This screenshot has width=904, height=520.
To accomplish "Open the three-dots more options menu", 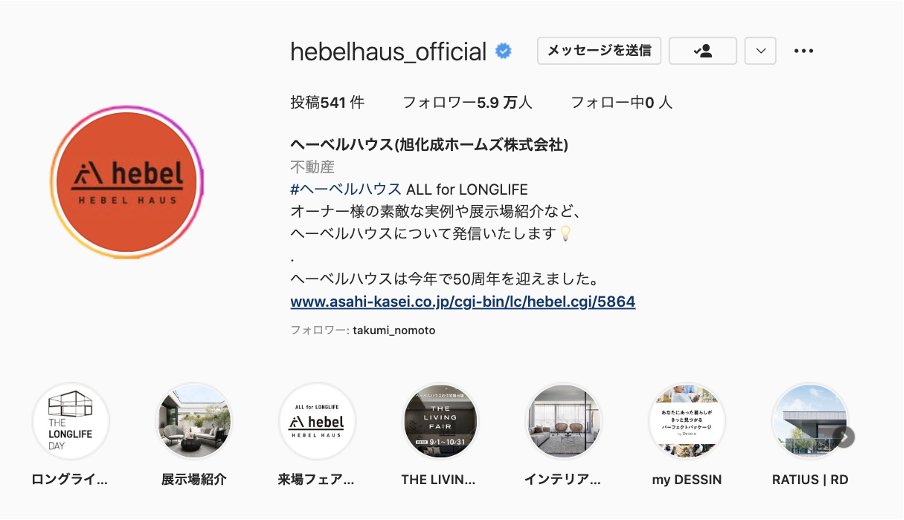I will (803, 51).
